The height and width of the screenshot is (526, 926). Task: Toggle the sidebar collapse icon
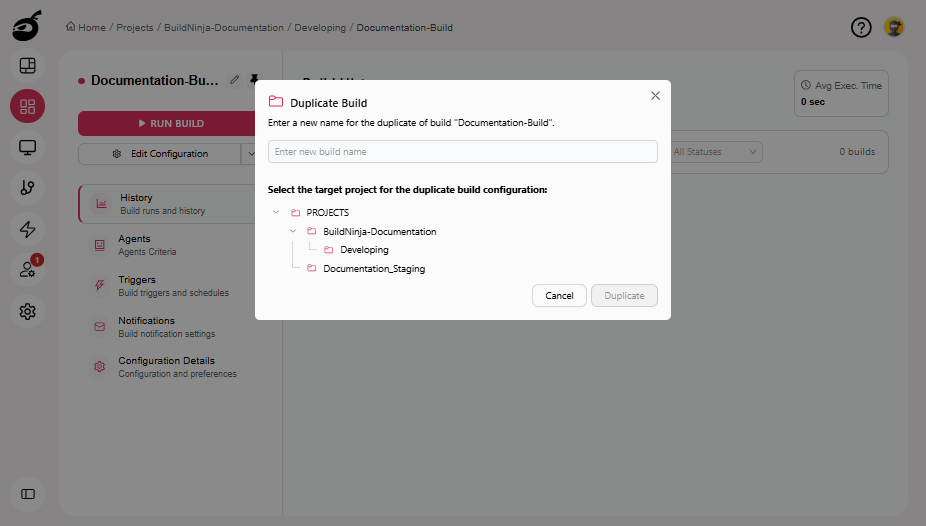(x=28, y=494)
